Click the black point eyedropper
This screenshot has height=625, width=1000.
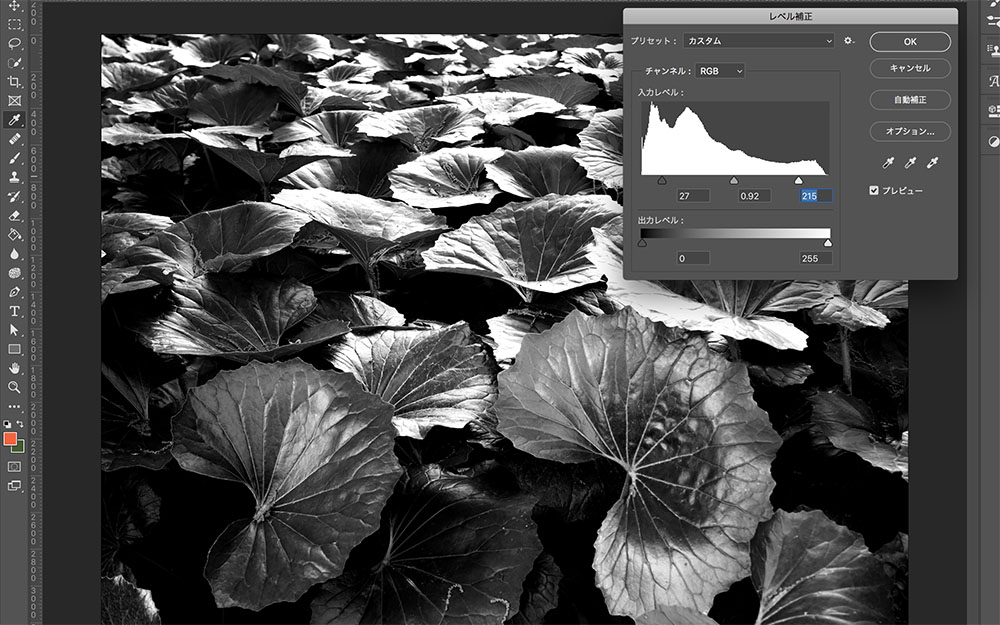tap(885, 162)
